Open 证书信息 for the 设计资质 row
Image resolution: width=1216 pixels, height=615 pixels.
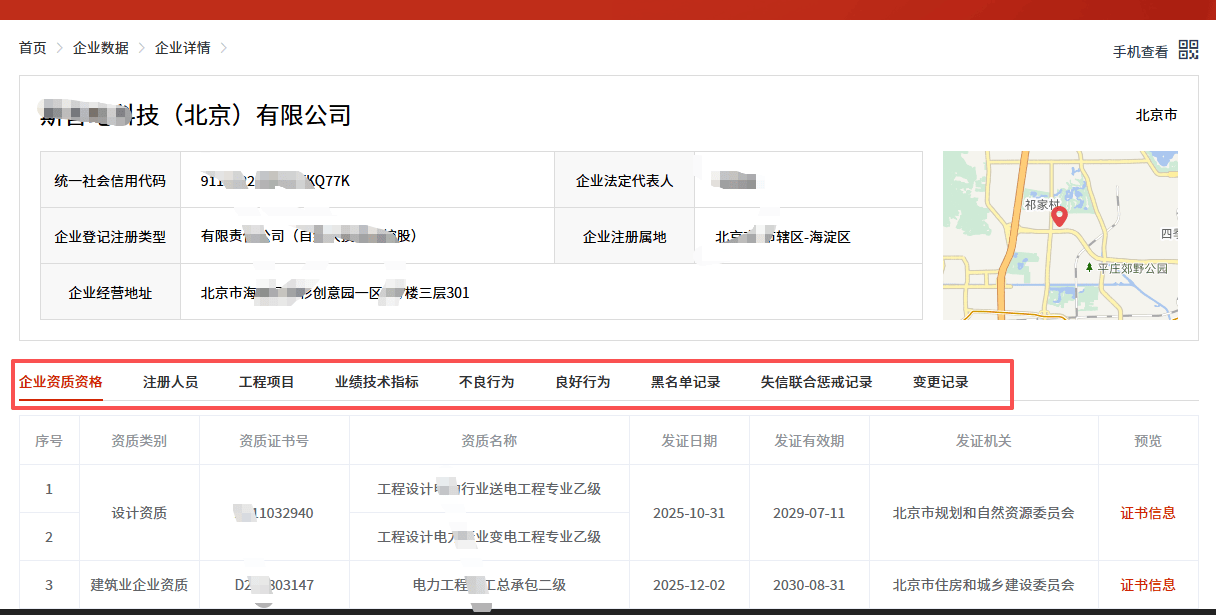[x=1148, y=513]
